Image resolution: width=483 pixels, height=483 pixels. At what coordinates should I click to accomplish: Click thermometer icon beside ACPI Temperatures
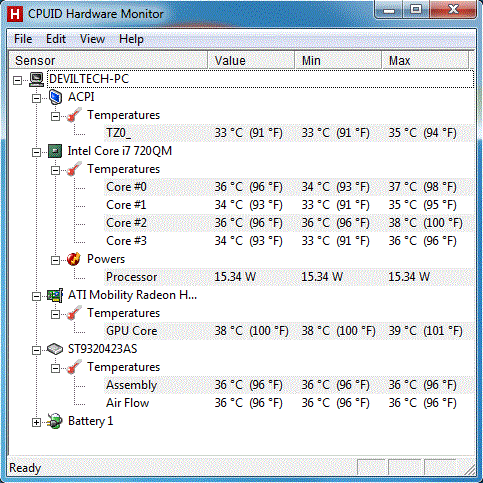(74, 115)
